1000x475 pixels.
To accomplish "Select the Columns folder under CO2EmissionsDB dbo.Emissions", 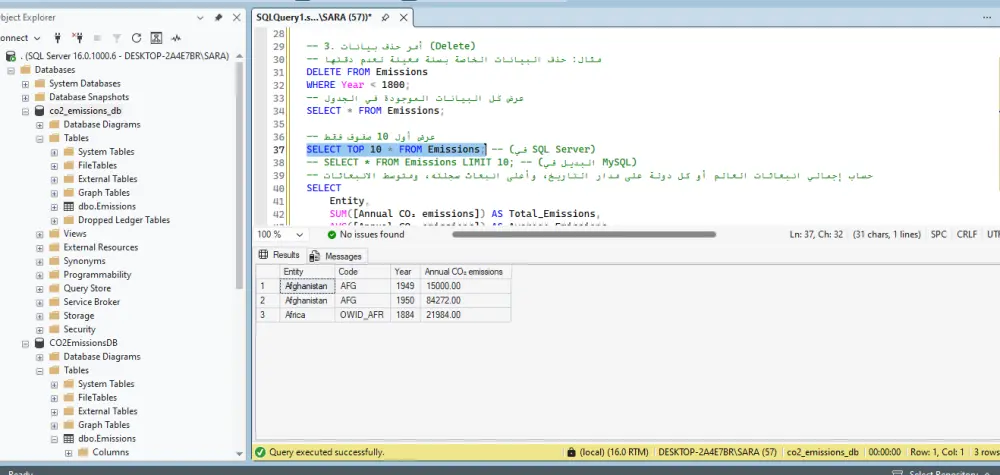I will tap(110, 452).
